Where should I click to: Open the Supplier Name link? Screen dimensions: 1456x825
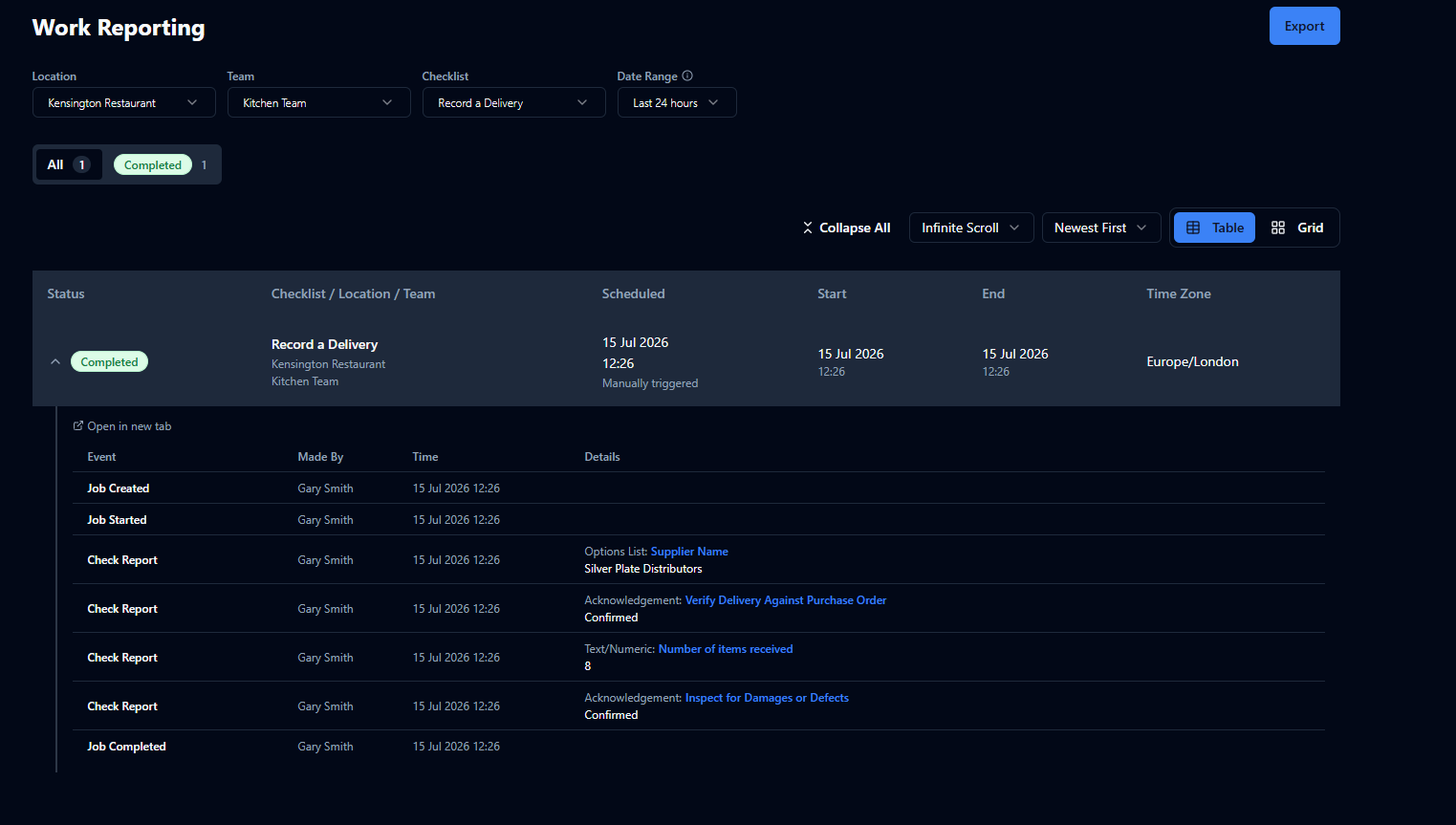pos(689,552)
